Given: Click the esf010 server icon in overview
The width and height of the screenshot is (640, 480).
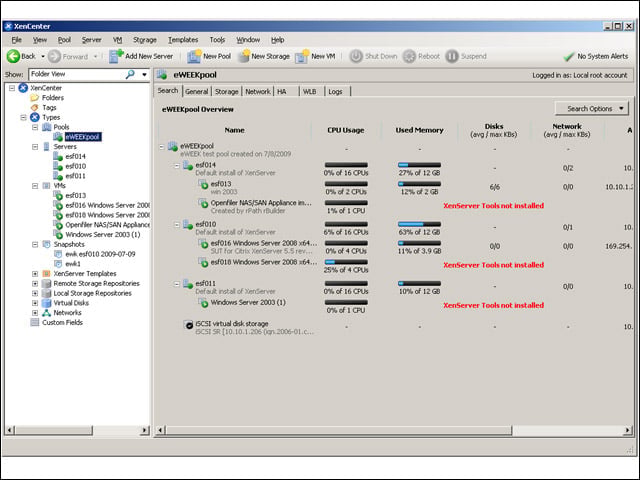Looking at the screenshot, I should pos(188,224).
